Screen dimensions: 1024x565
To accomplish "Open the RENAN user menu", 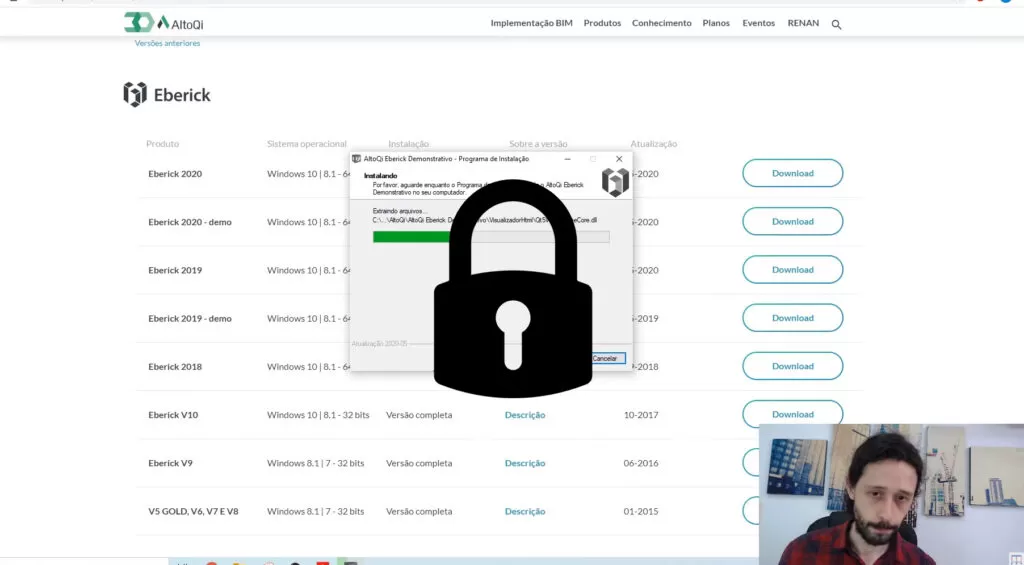I will click(x=803, y=23).
